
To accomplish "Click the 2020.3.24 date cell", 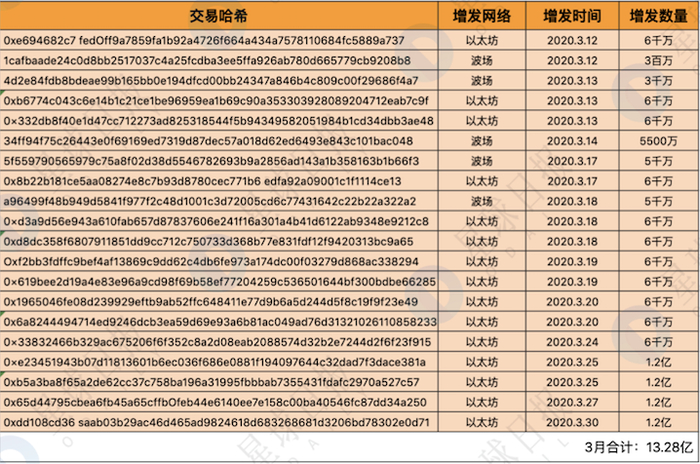I will pyautogui.click(x=572, y=342).
